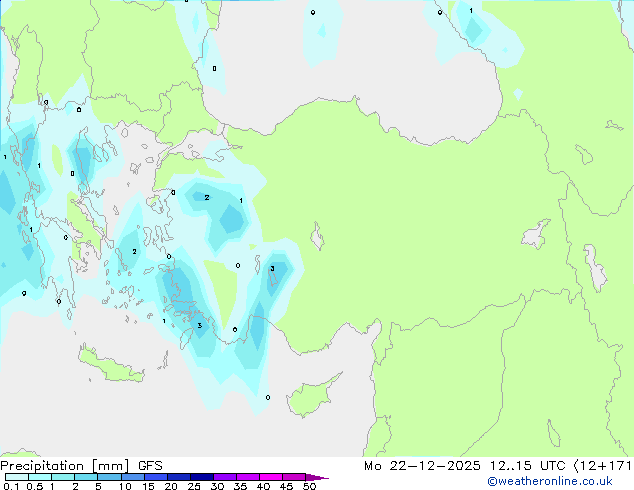Click the '35' legend scale label
This screenshot has width=634, height=490.
click(x=240, y=486)
